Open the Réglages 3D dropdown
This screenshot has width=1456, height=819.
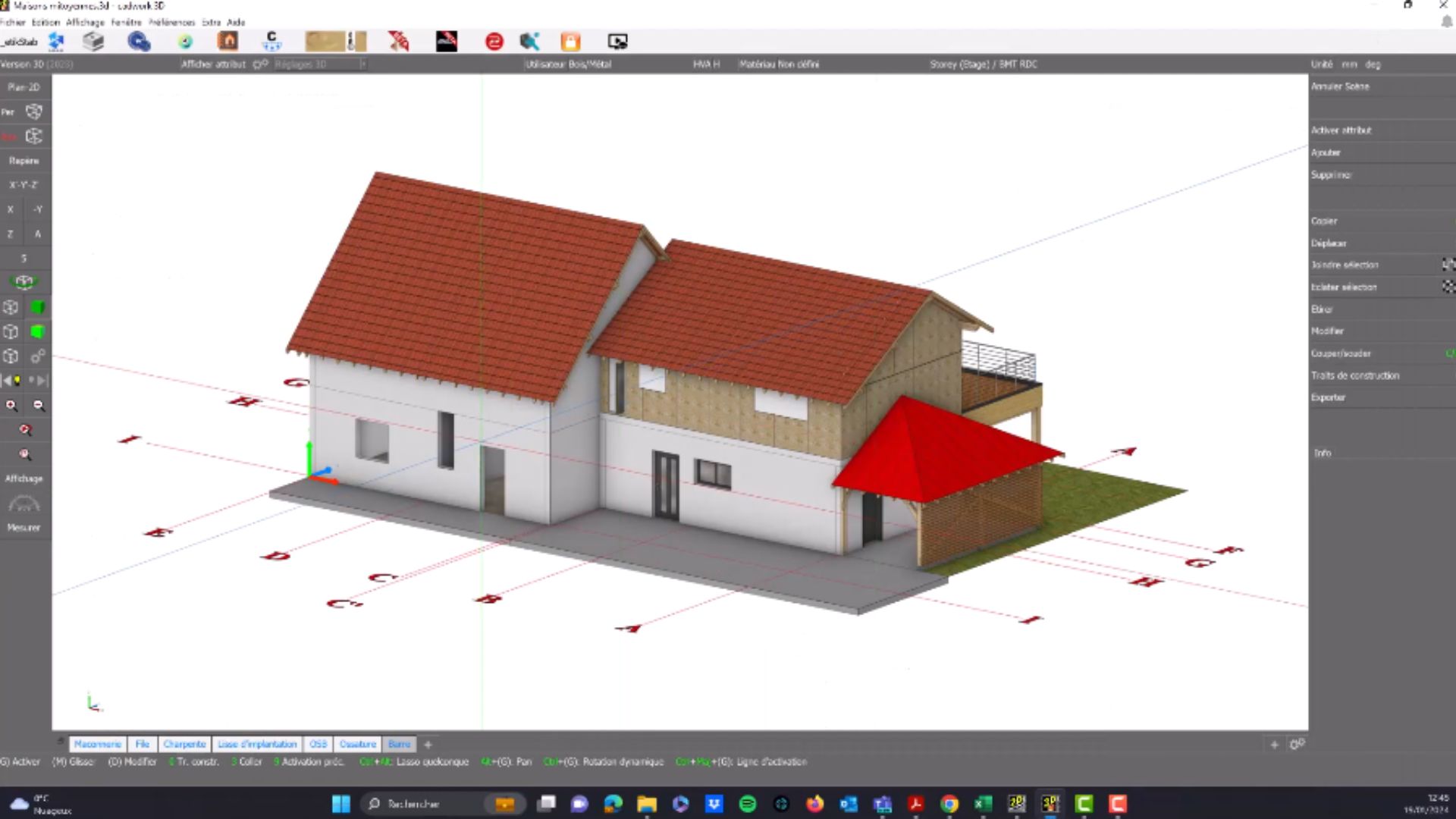click(320, 64)
